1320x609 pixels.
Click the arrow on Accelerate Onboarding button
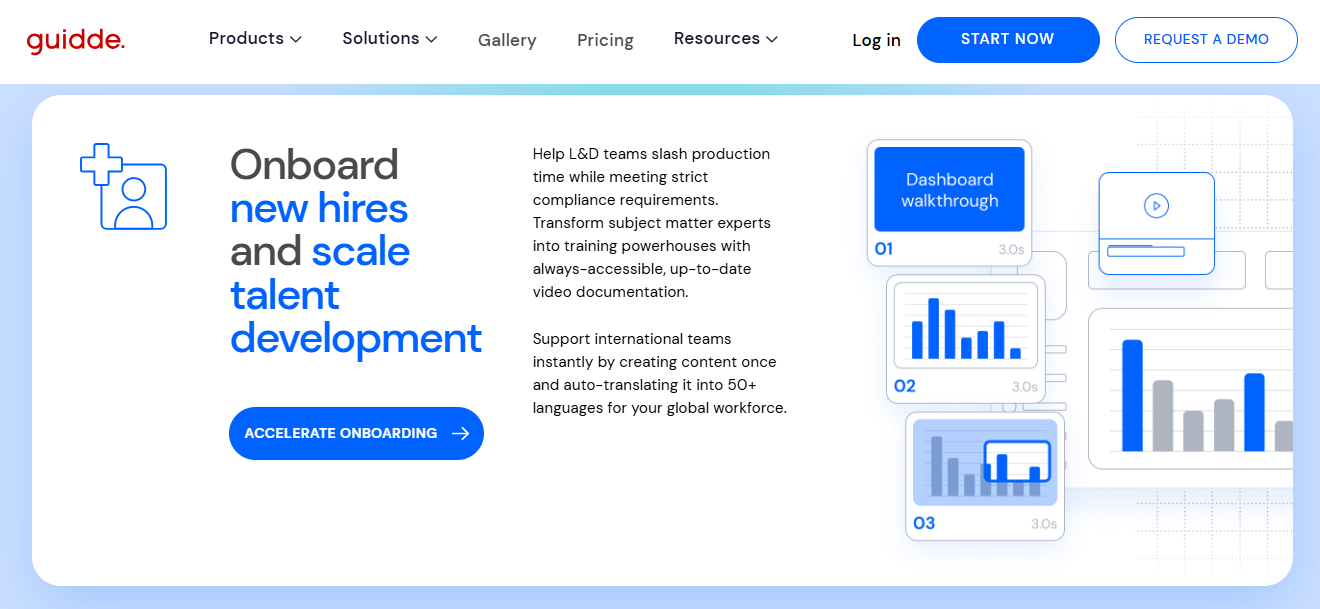click(460, 433)
